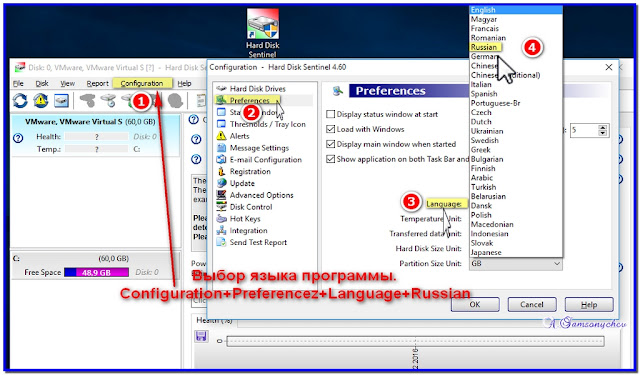This screenshot has height=375, width=640.
Task: Close the Configuration dialog with X
Action: [x=609, y=67]
